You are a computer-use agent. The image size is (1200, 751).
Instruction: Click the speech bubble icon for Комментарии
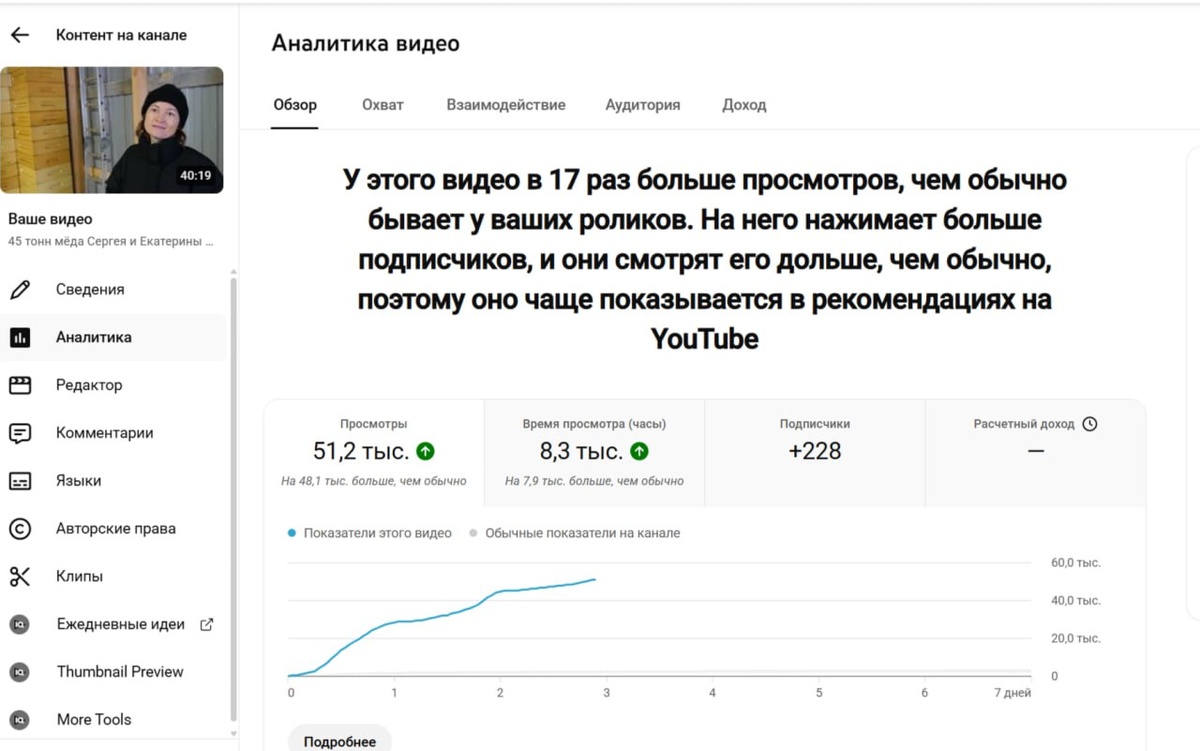pyautogui.click(x=20, y=433)
